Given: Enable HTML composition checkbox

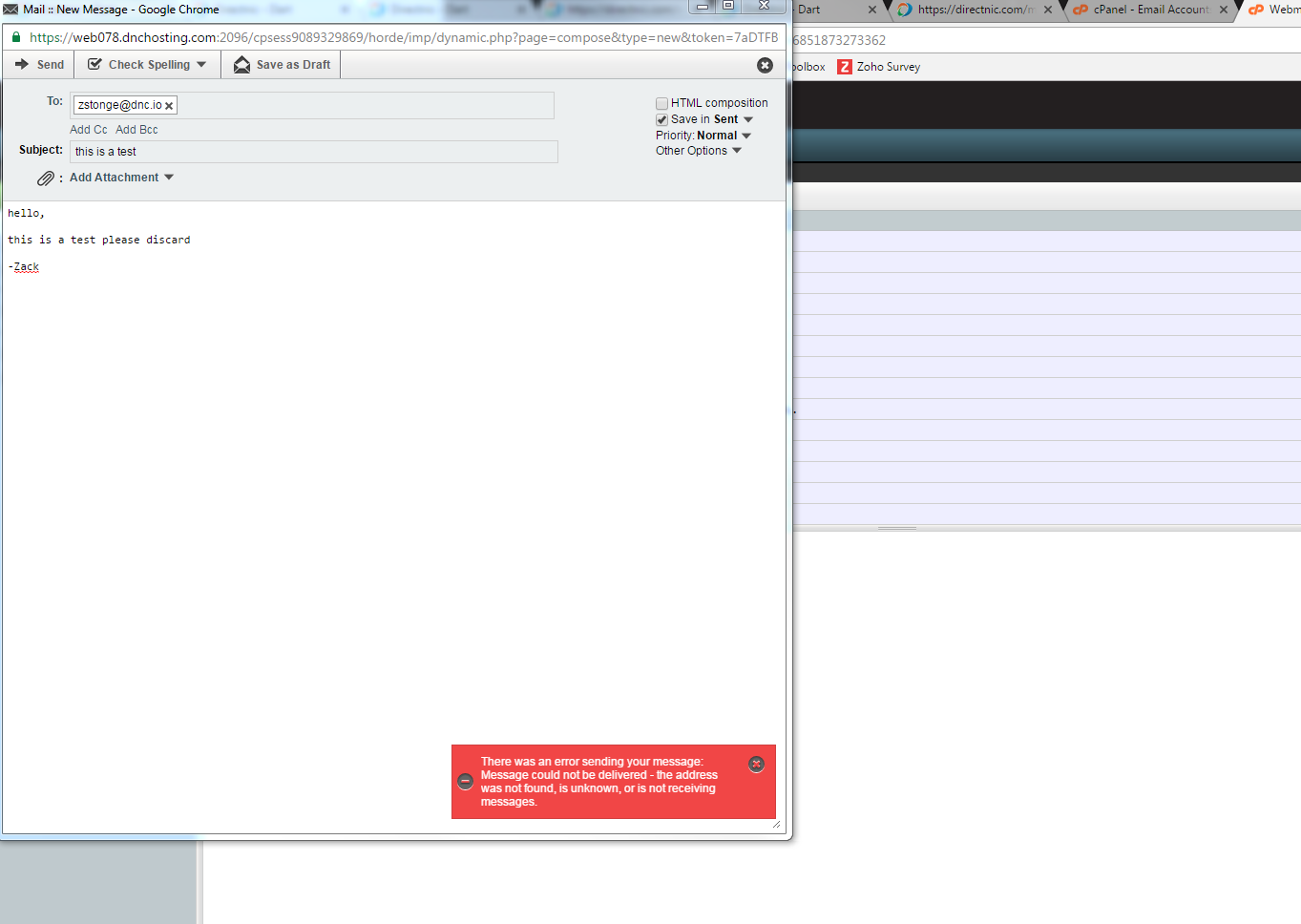Looking at the screenshot, I should 661,103.
